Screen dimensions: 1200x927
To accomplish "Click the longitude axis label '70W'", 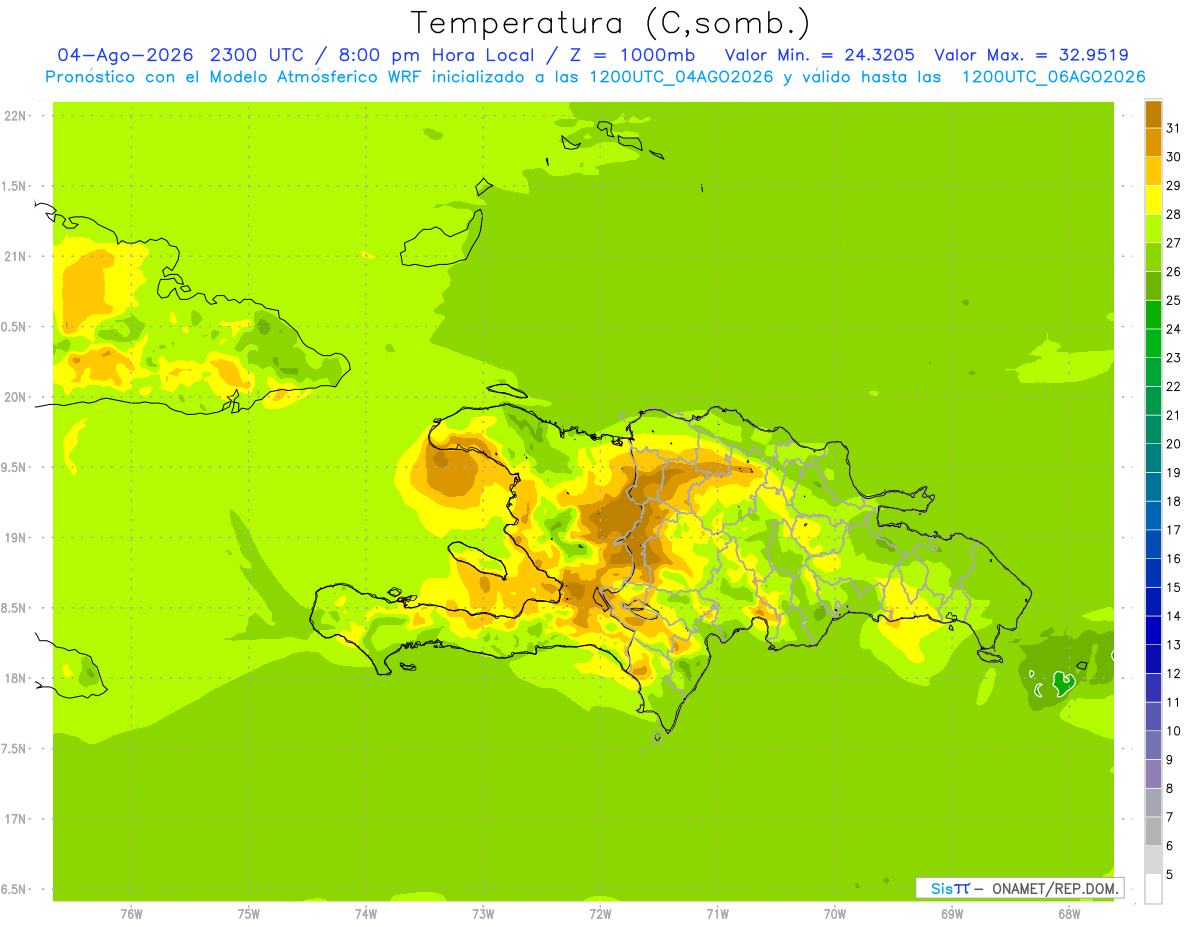I will (x=835, y=914).
